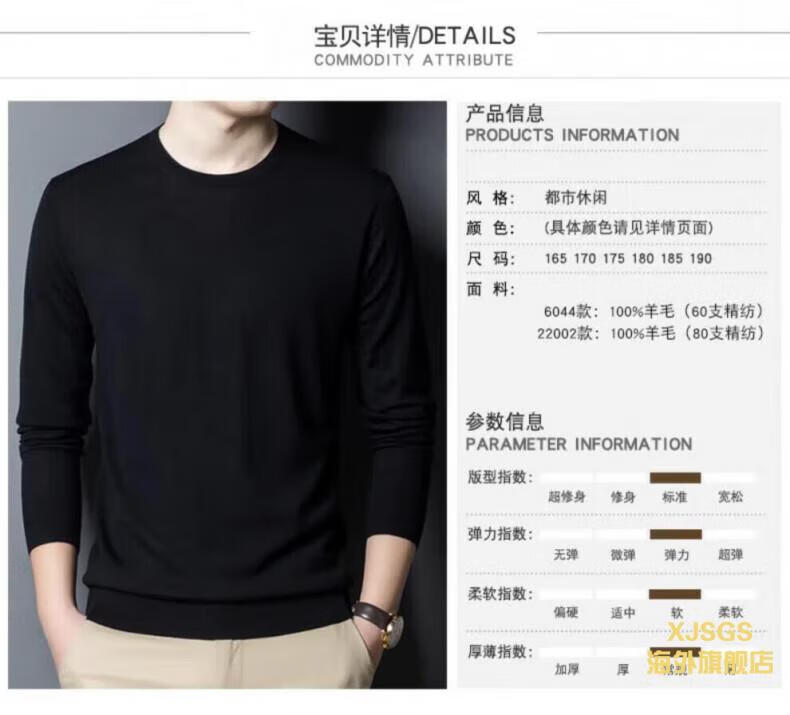
Task: Select the brown 版型指数 indicator bar
Action: 675,478
